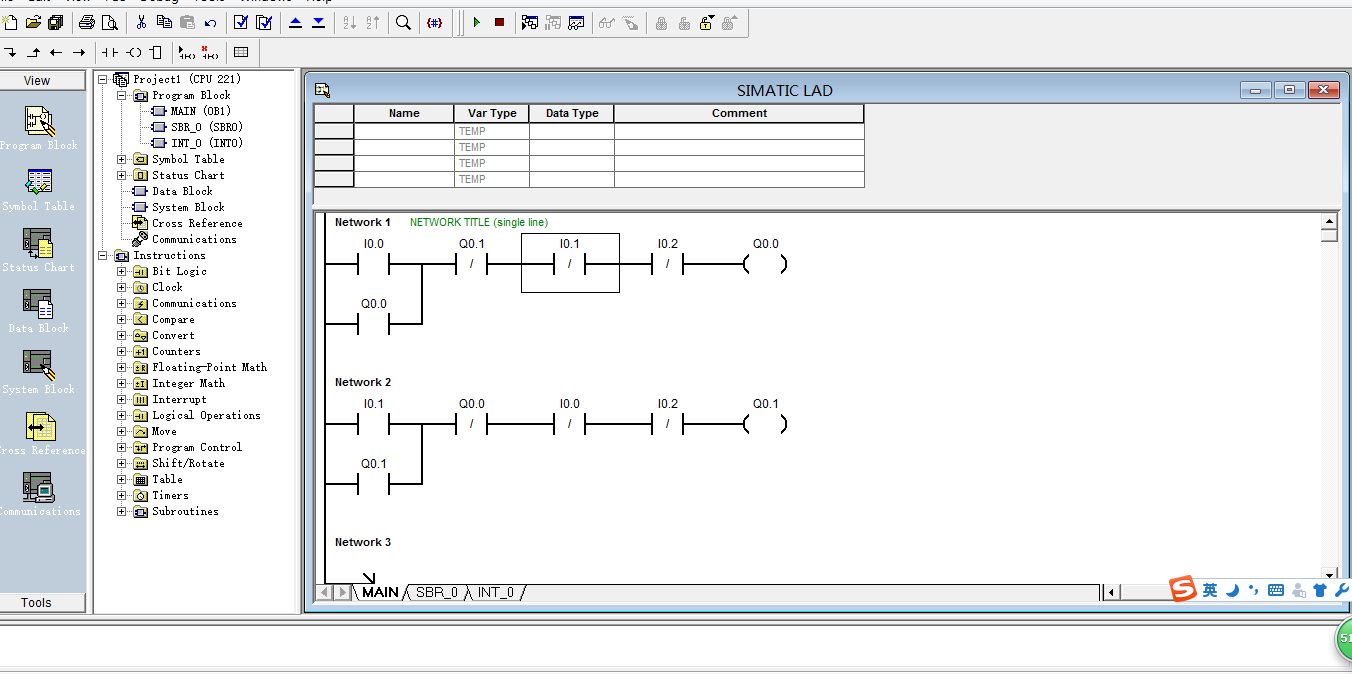Viewport: 1352px width, 674px height.
Task: Collapse the Instructions tree node
Action: point(103,255)
